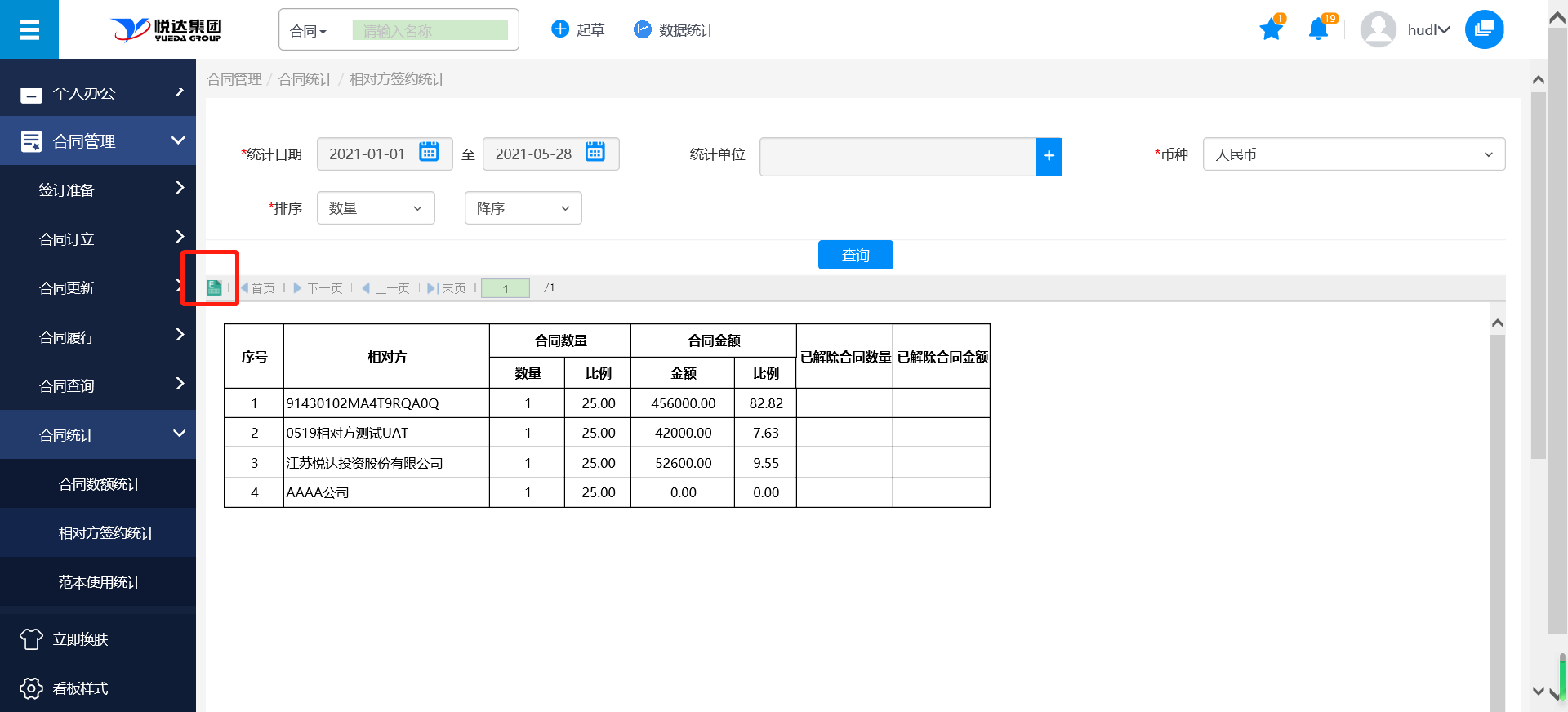
Task: Click the Excel export icon
Action: [x=214, y=287]
